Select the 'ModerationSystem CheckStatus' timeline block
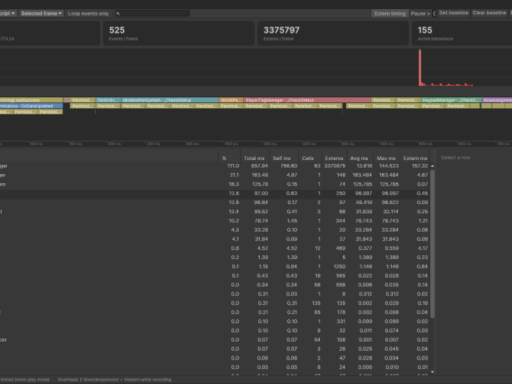The width and height of the screenshot is (512, 384). point(170,100)
